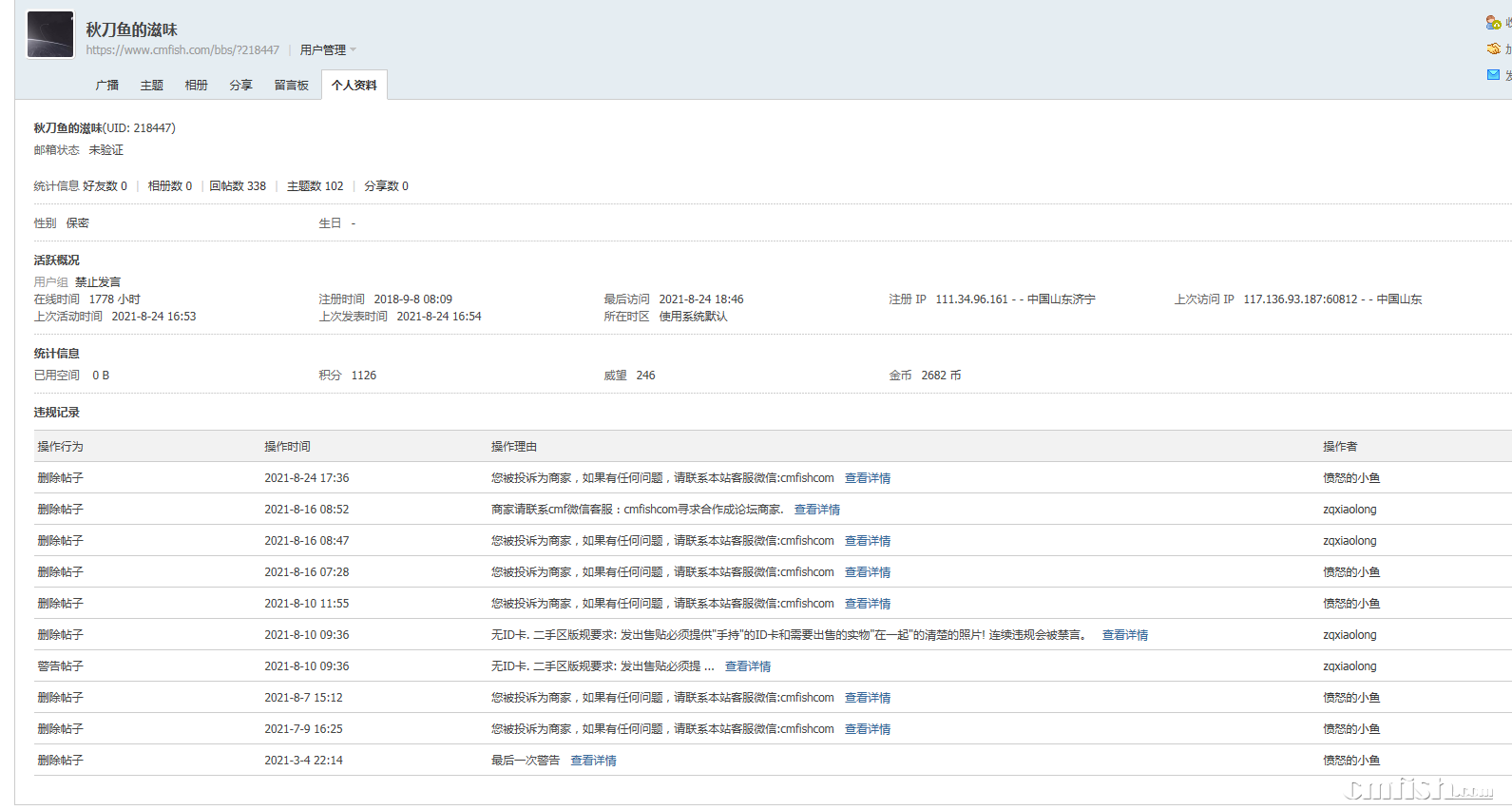
Task: Click online time value 1778 小时
Action: pyautogui.click(x=114, y=299)
